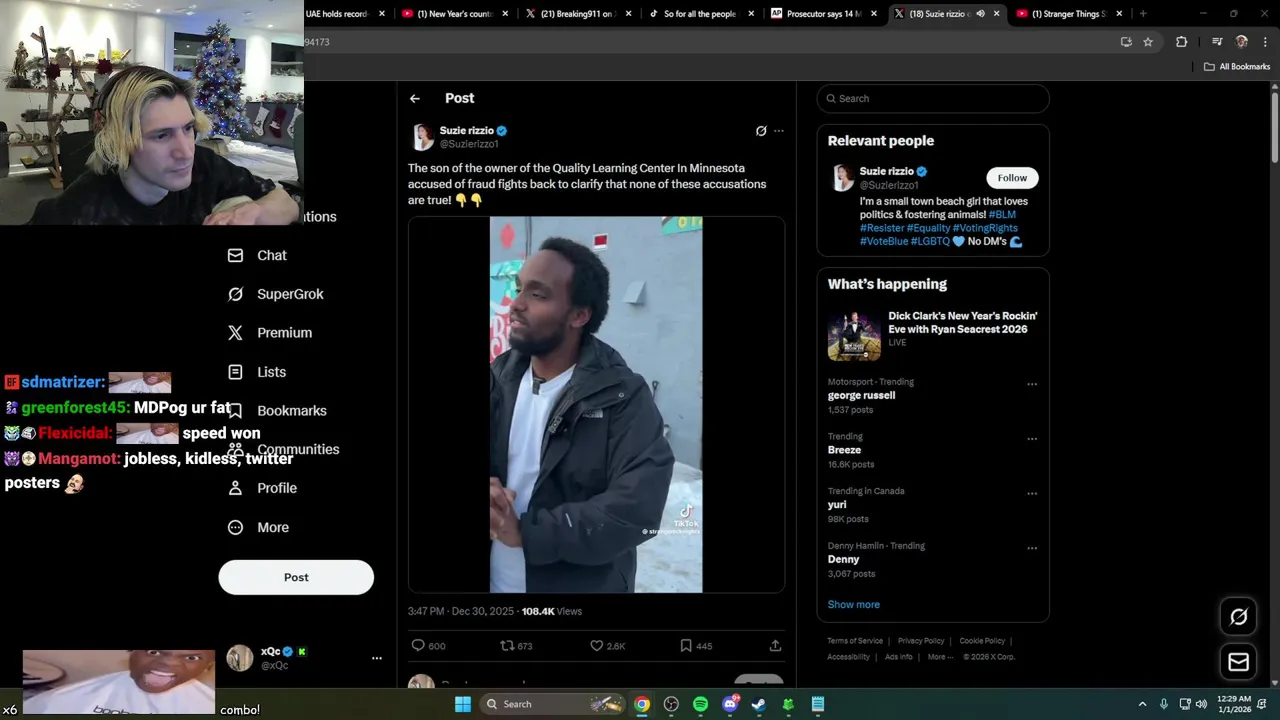This screenshot has height=720, width=1280.
Task: Click the reply icon with 600 replies
Action: tap(419, 646)
